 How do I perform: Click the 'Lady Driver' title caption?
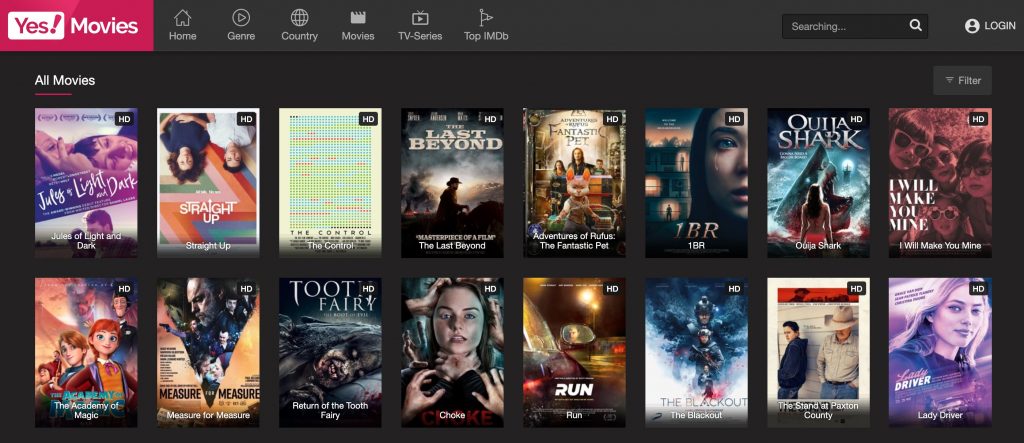[x=940, y=415]
